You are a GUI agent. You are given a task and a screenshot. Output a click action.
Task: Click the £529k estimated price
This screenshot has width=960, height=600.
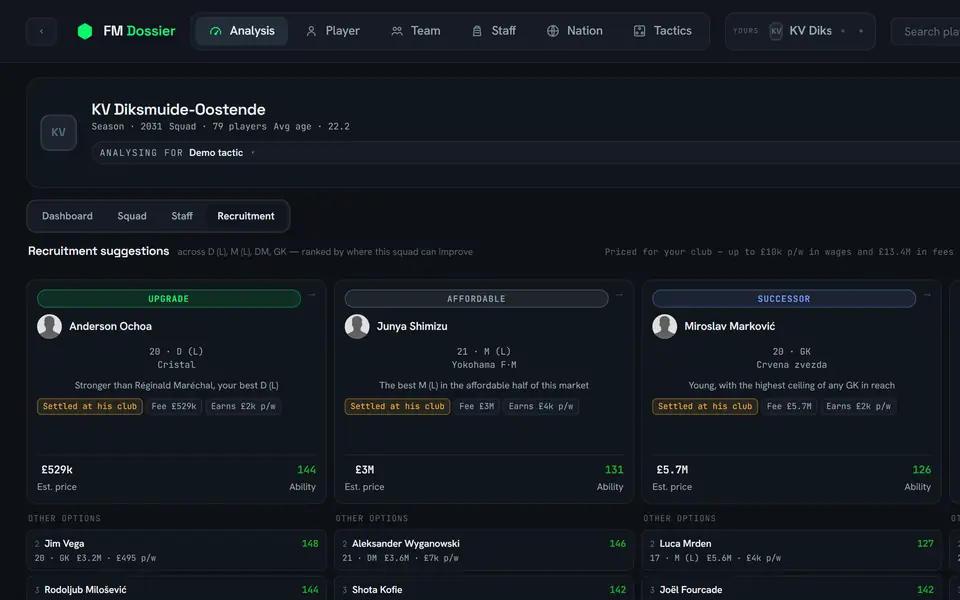coord(57,470)
